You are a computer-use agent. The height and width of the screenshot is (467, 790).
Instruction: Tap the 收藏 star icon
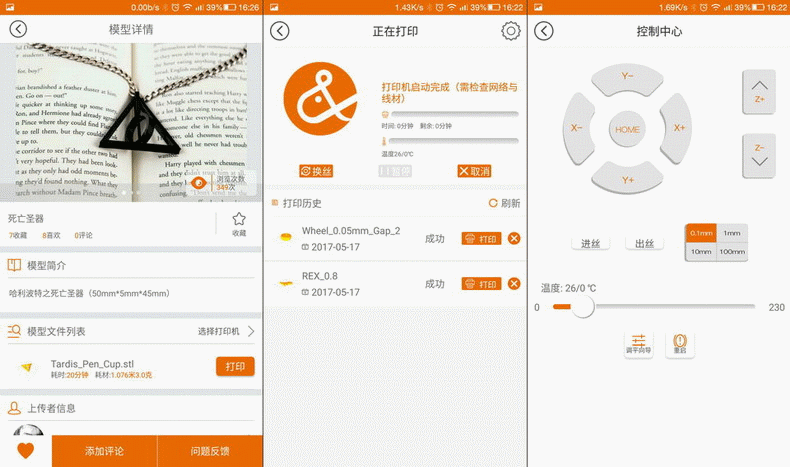coord(239,219)
